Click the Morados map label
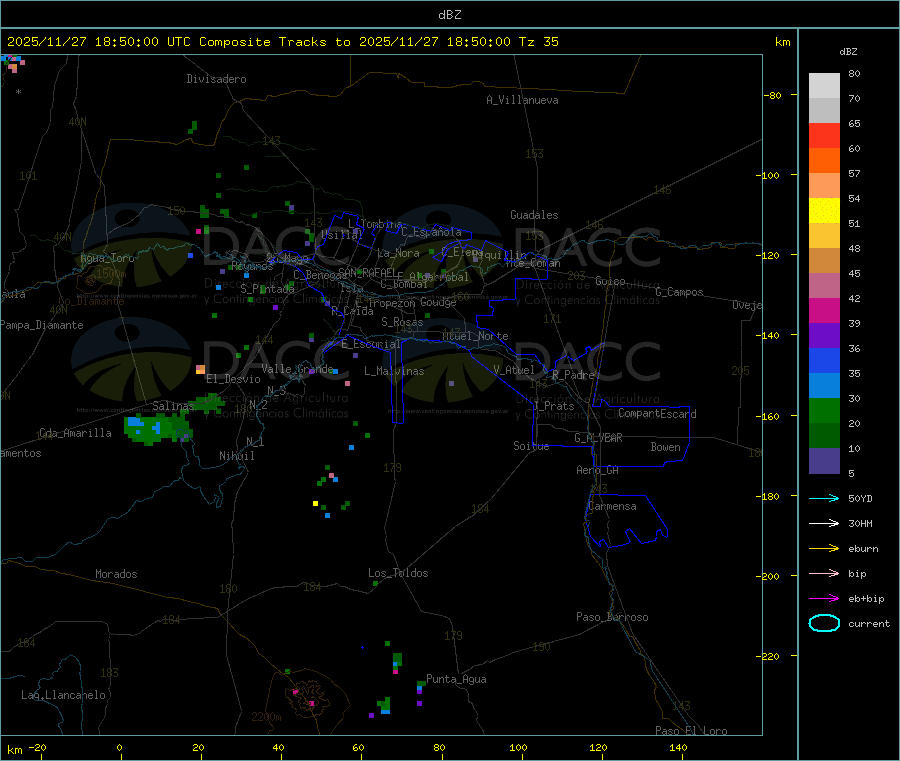 click(x=116, y=574)
